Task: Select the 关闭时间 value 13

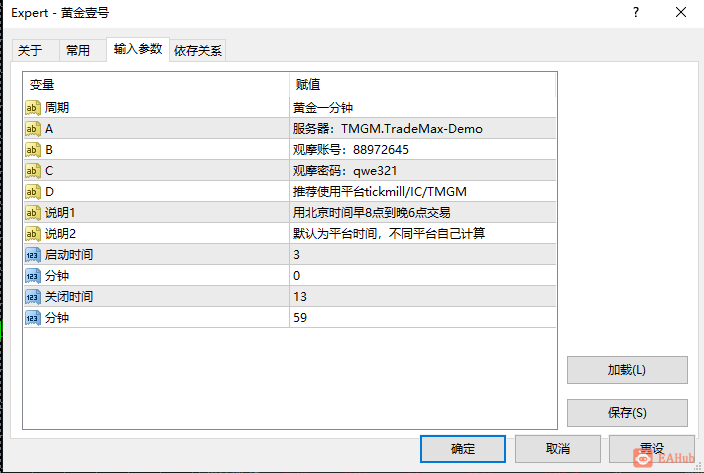Action: coord(422,297)
